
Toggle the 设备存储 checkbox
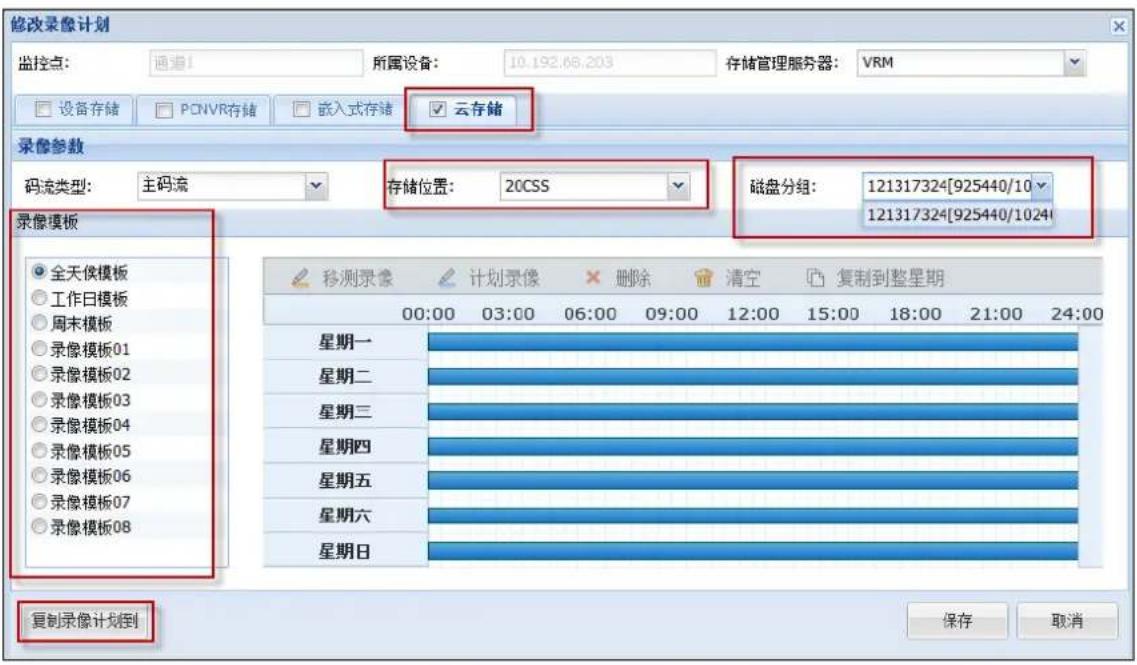pyautogui.click(x=44, y=110)
